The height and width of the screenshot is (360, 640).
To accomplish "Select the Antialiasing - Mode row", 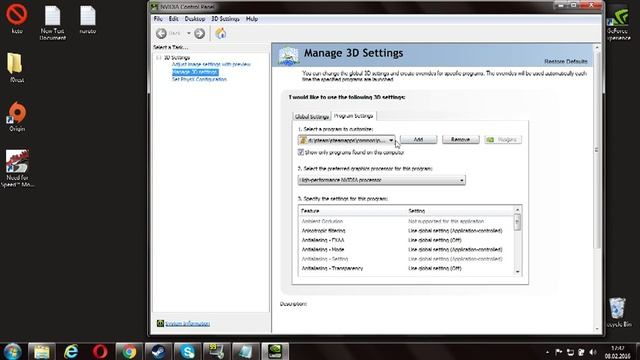I will coord(406,249).
